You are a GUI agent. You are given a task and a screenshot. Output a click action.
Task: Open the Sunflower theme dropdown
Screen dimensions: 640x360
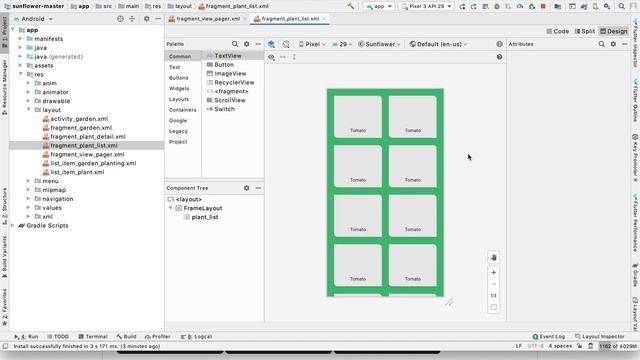pos(379,44)
